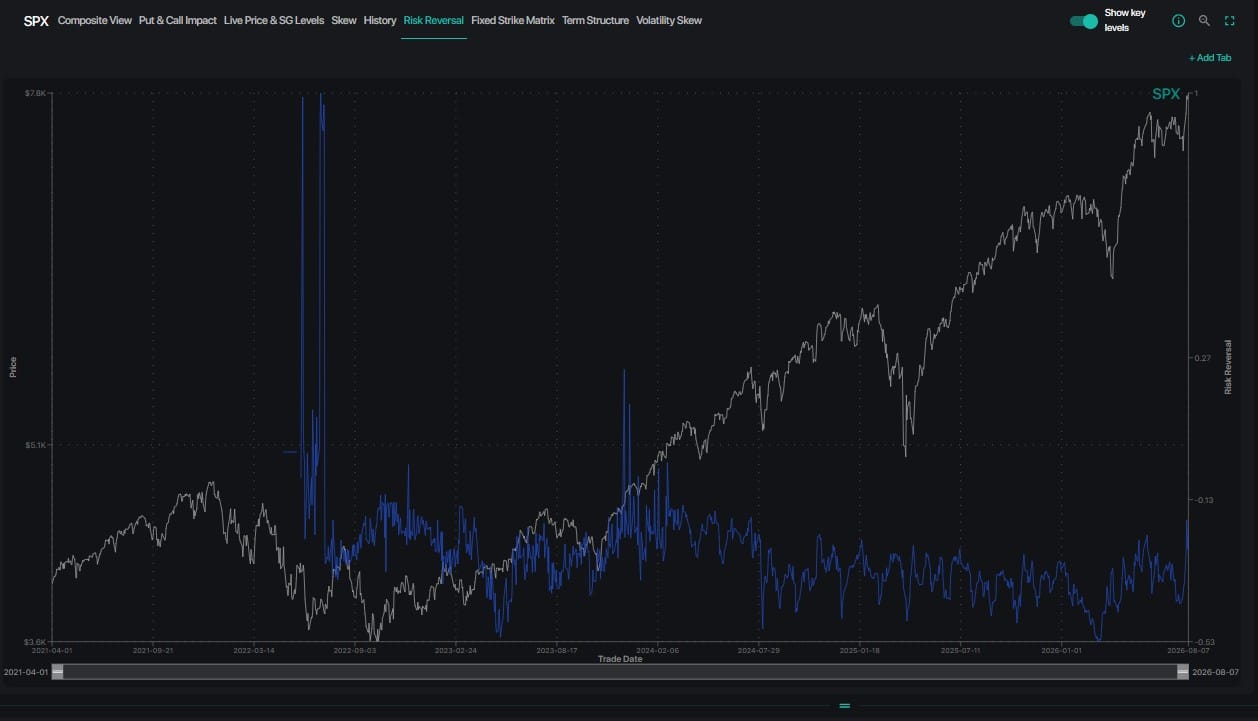1258x721 pixels.
Task: Click the 2025-01-18 x-axis date tick
Action: pyautogui.click(x=859, y=650)
